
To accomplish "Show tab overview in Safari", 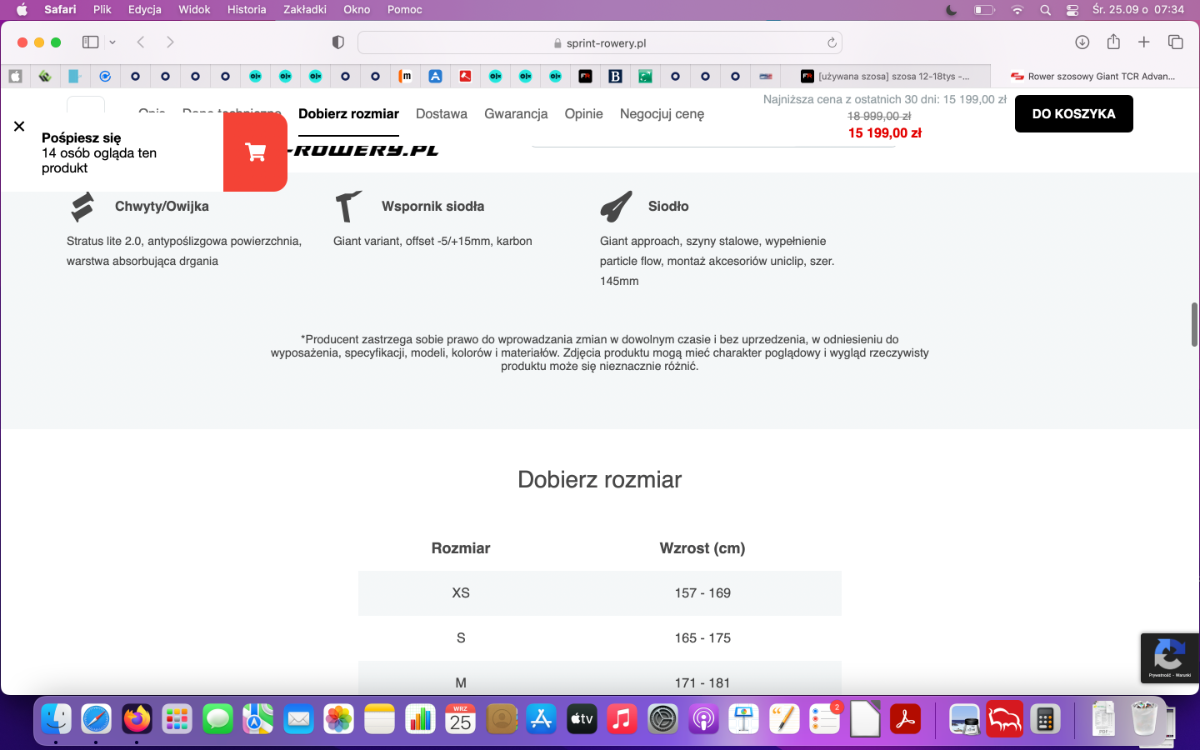I will click(1175, 42).
